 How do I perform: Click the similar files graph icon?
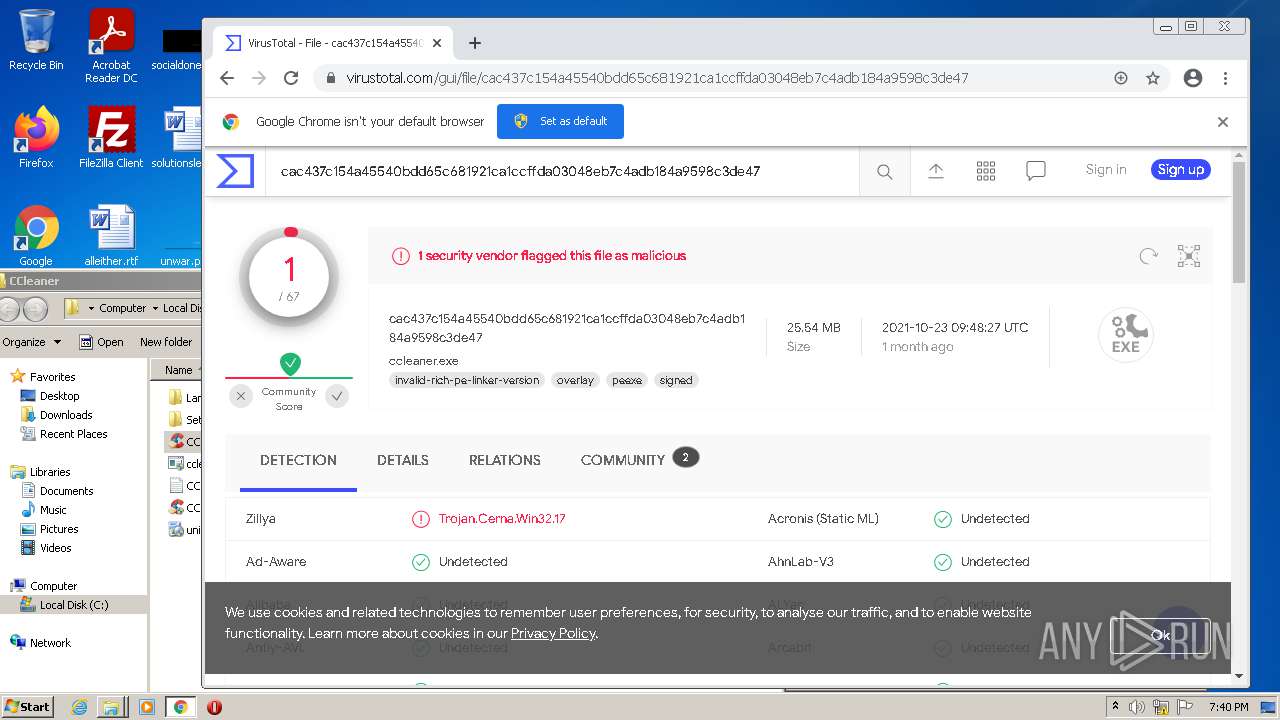pos(1189,256)
